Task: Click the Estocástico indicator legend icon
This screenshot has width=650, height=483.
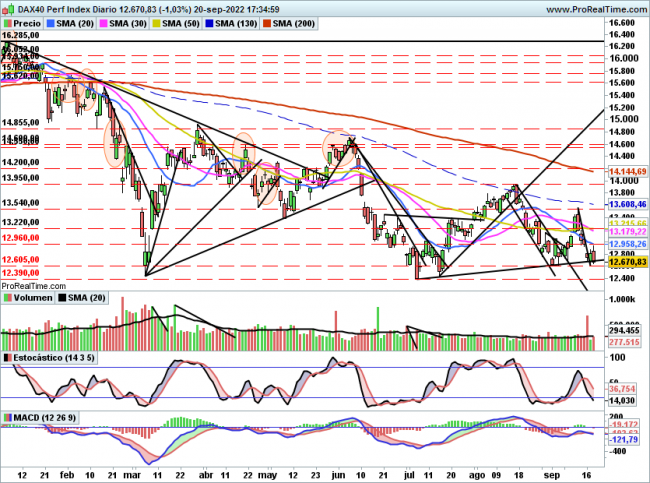Action: pos(8,357)
